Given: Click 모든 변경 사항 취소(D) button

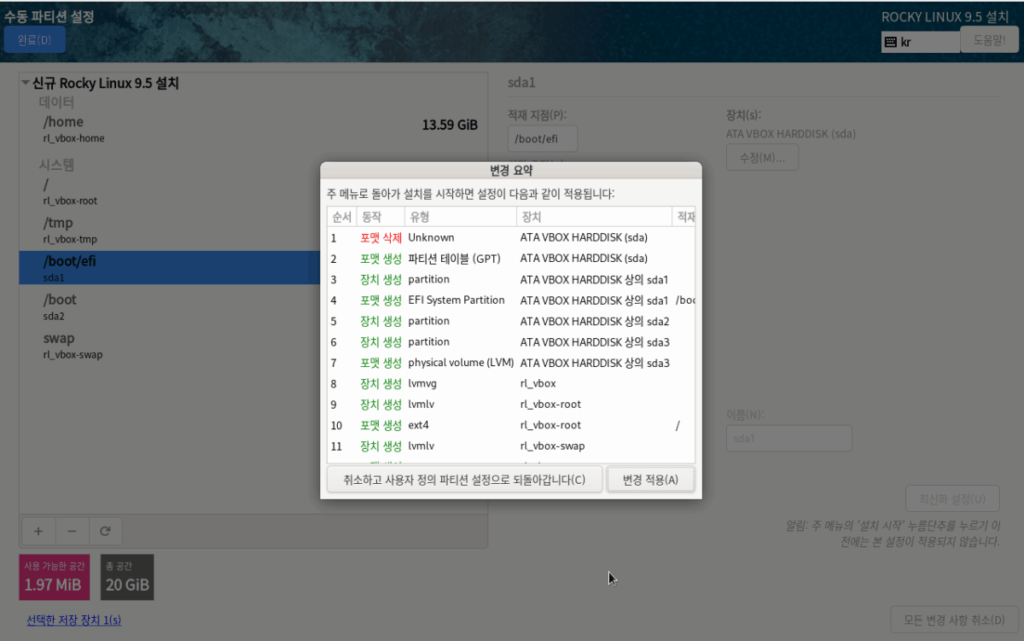Looking at the screenshot, I should [x=954, y=620].
